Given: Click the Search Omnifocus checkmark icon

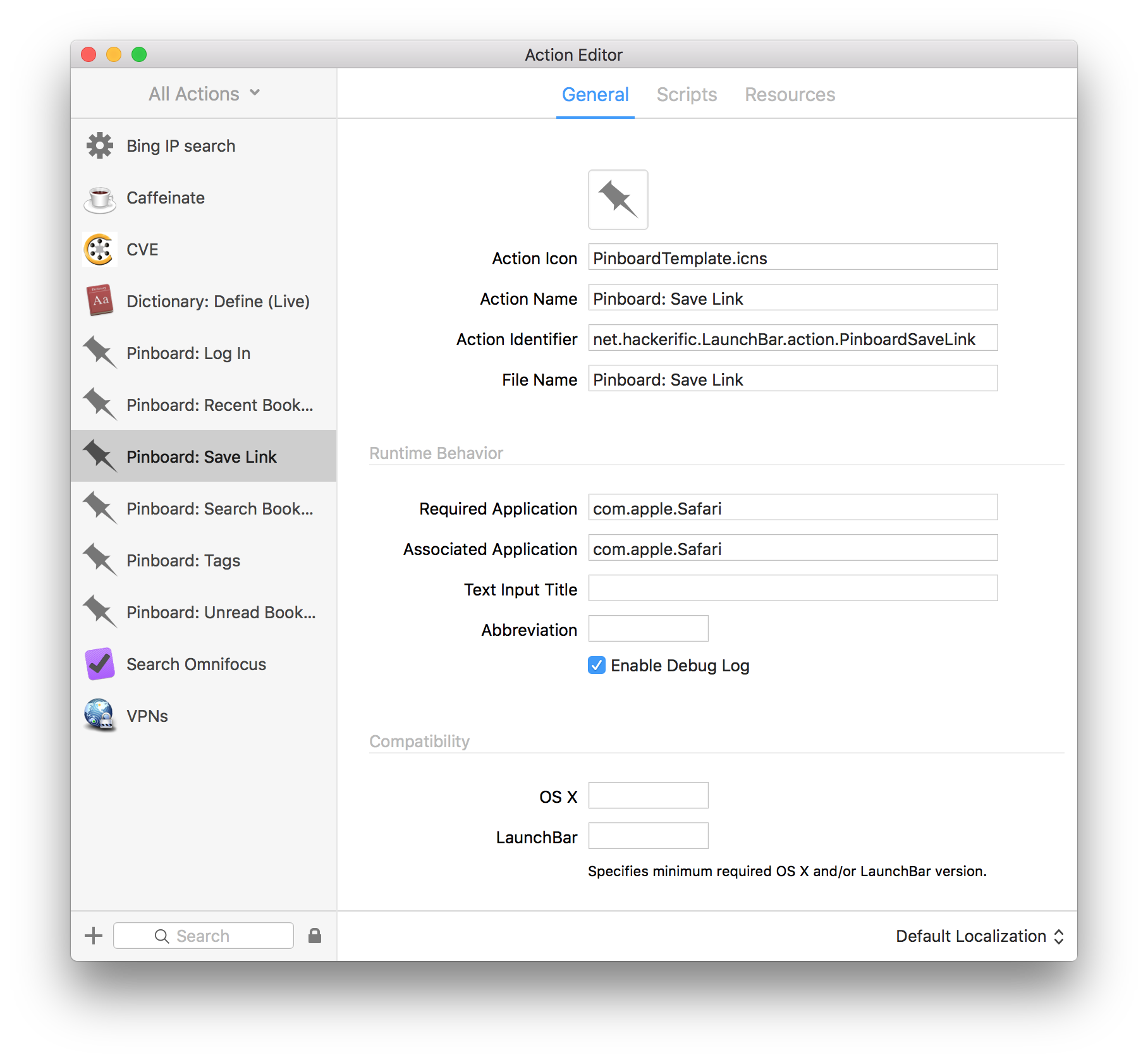Looking at the screenshot, I should 100,664.
